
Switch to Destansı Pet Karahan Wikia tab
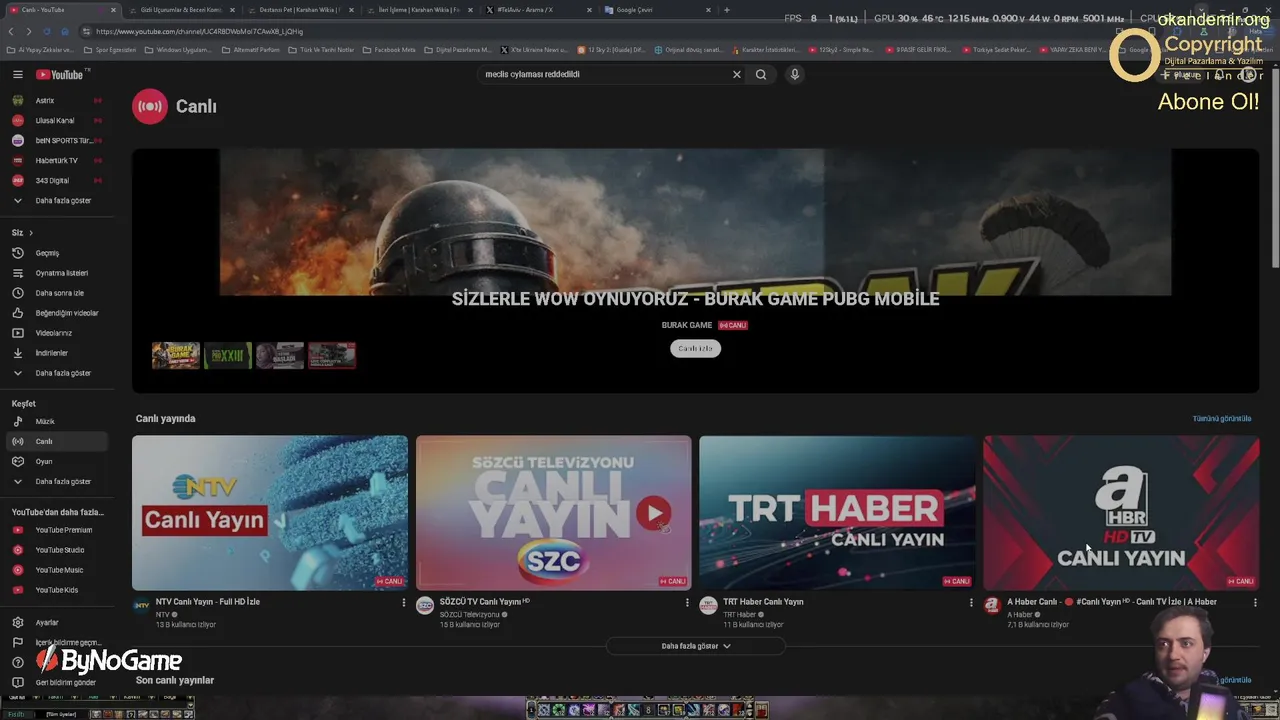(x=299, y=10)
